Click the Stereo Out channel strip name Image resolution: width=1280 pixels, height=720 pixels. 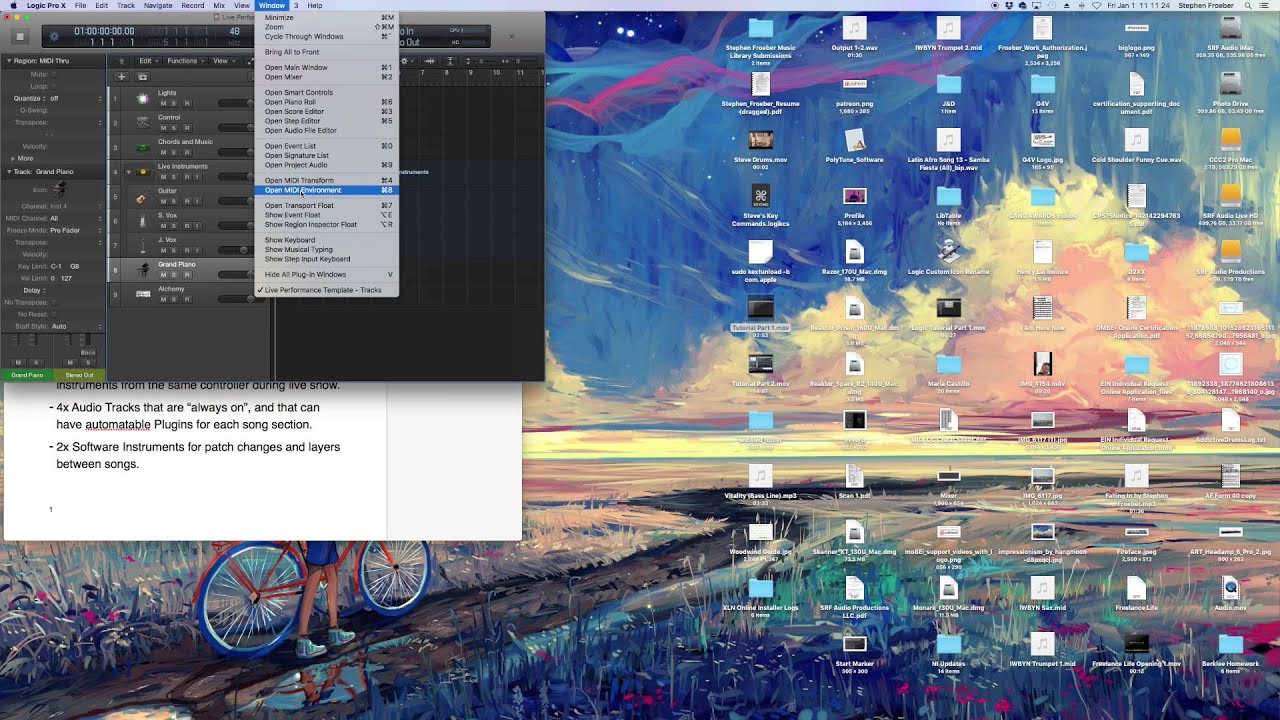click(x=80, y=375)
